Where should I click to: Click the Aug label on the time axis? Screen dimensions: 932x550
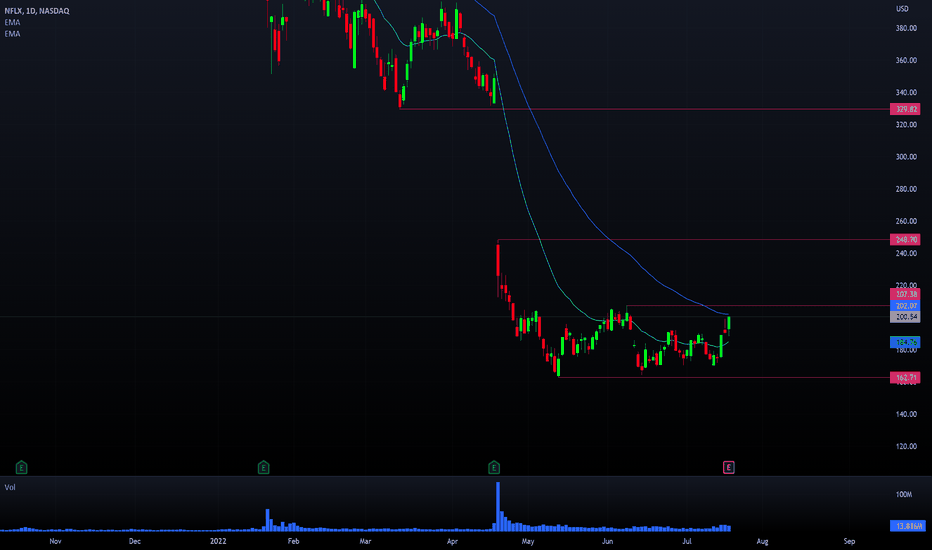click(x=762, y=541)
